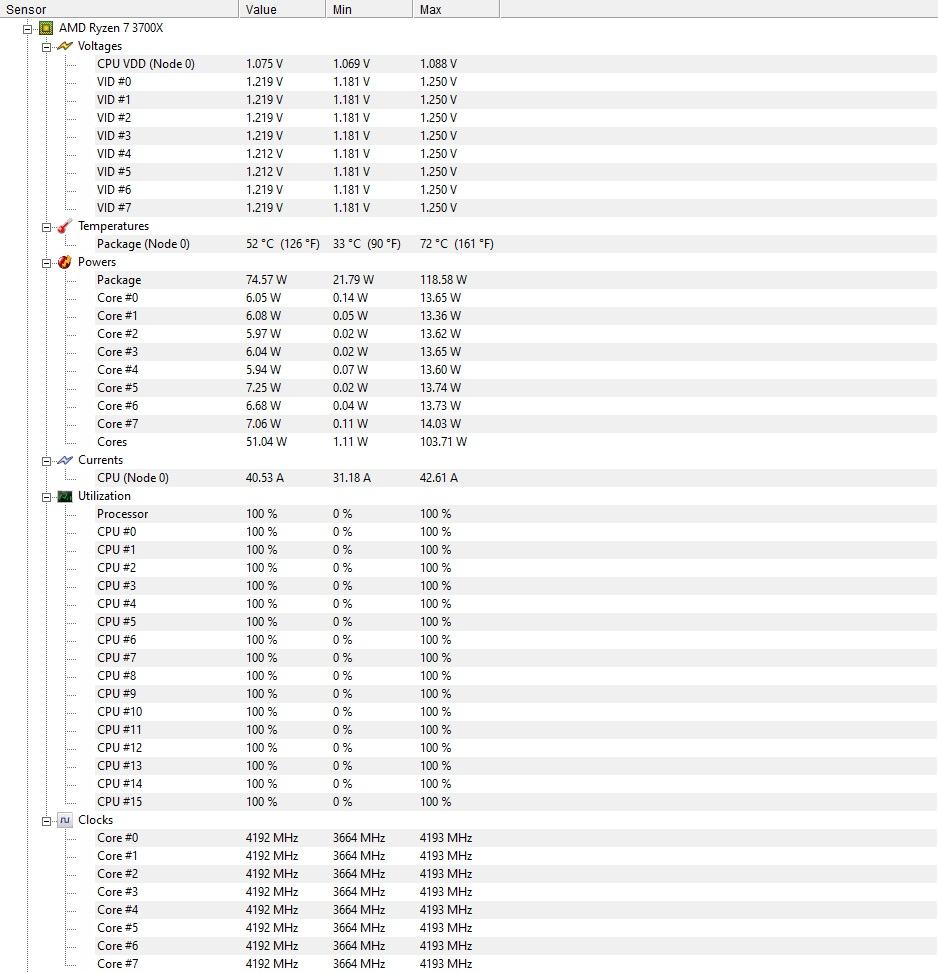Click the 40.53 A current value
938x973 pixels.
(265, 478)
